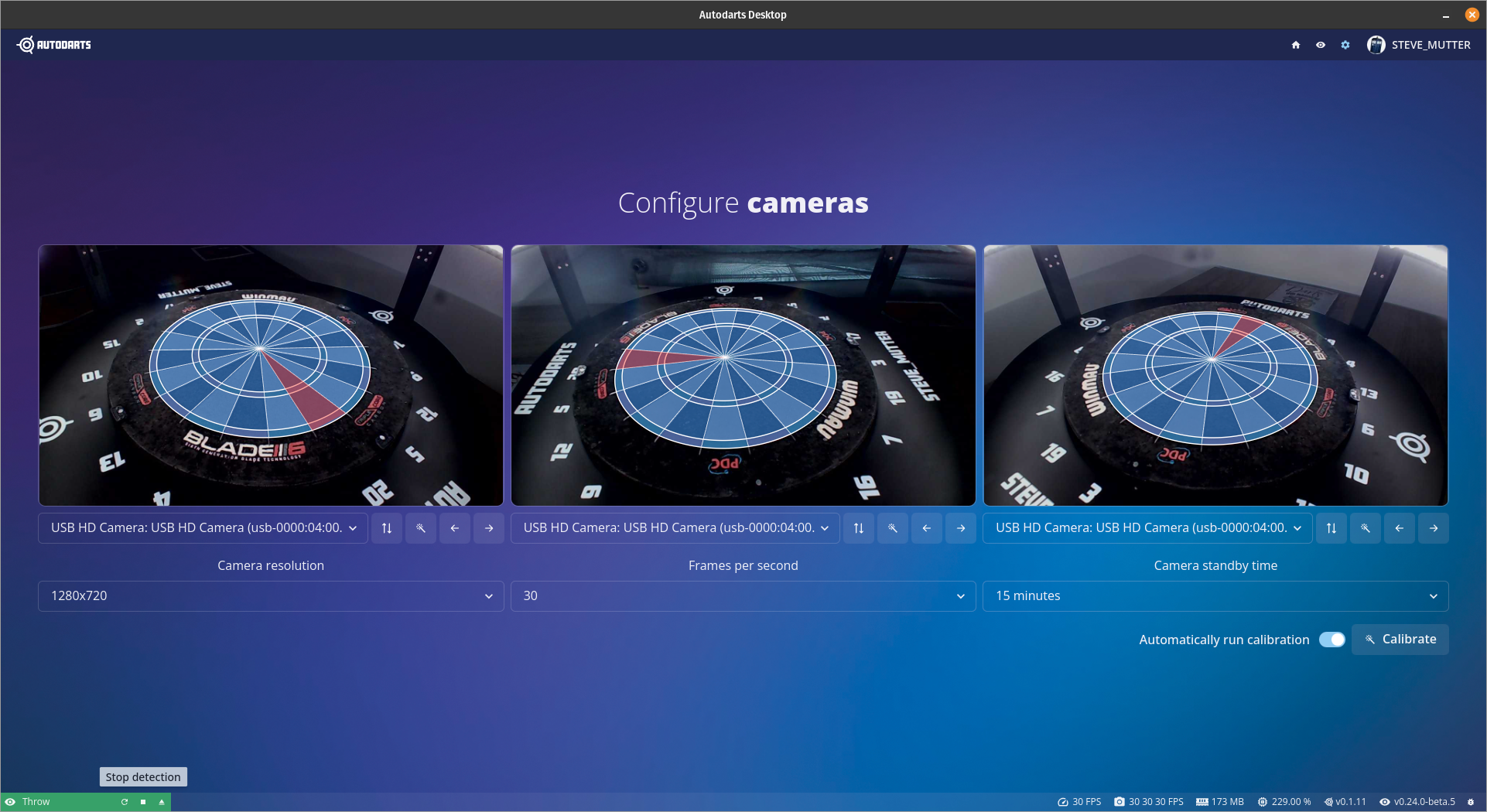Click the Autodarts logo in header
The height and width of the screenshot is (812, 1487).
click(54, 45)
